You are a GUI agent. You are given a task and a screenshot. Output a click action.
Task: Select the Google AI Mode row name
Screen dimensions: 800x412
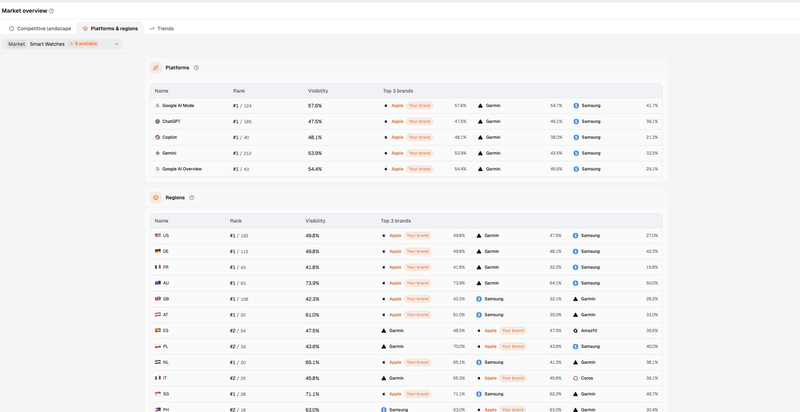(x=178, y=106)
